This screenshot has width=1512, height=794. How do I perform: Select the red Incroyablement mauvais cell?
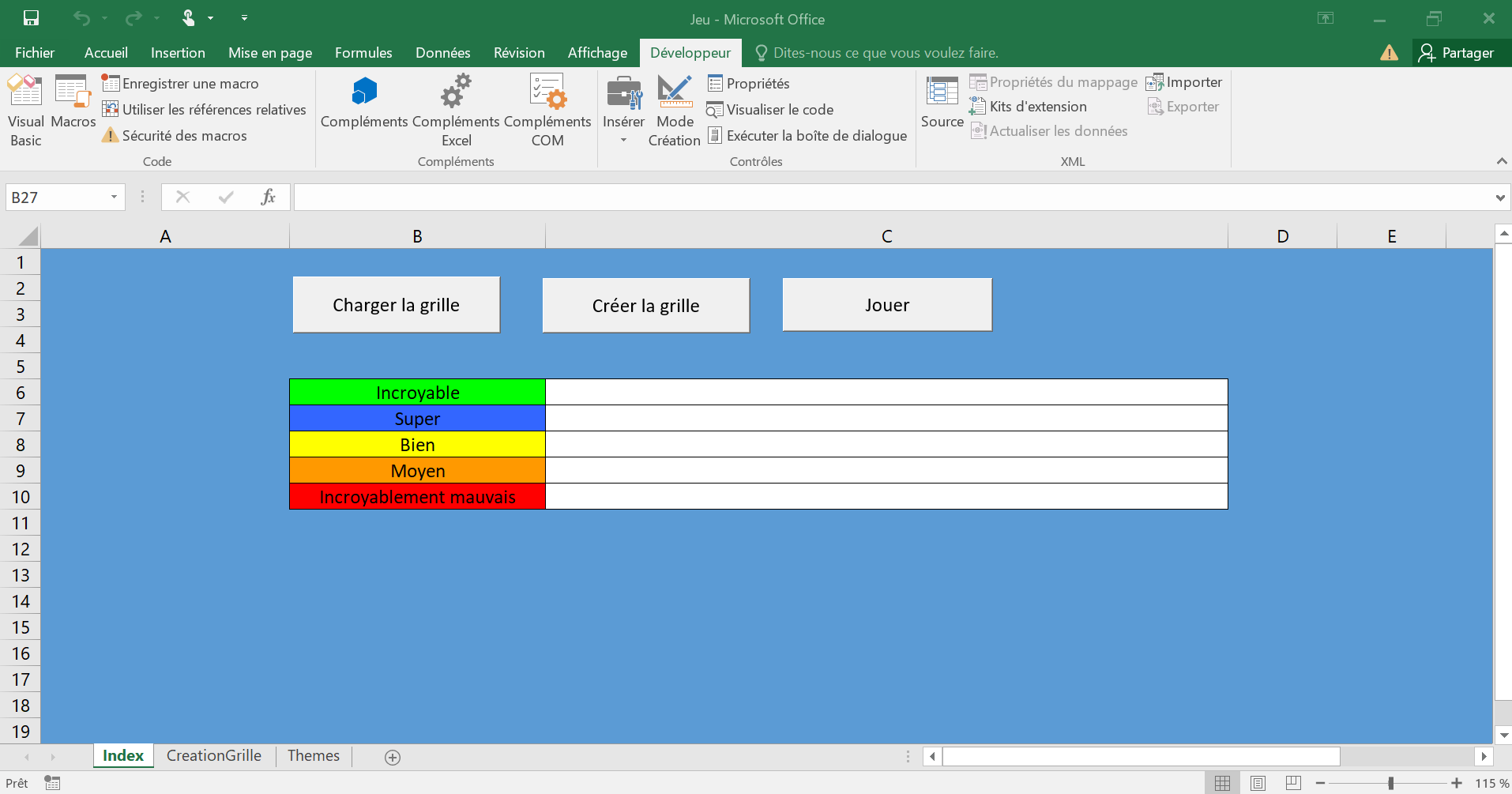tap(417, 497)
